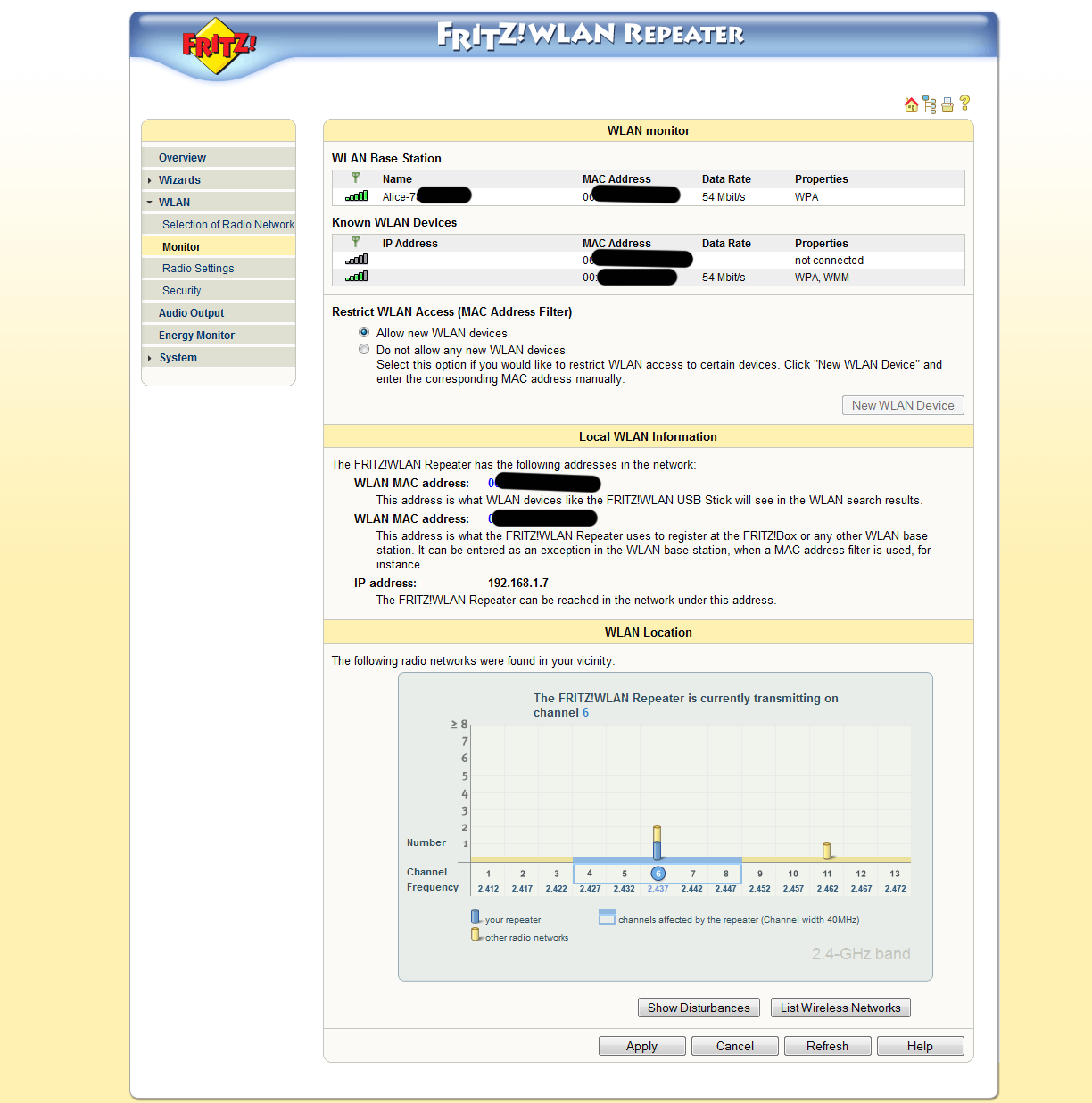Image resolution: width=1092 pixels, height=1103 pixels.
Task: Click the FRITZ! logo
Action: point(219,45)
